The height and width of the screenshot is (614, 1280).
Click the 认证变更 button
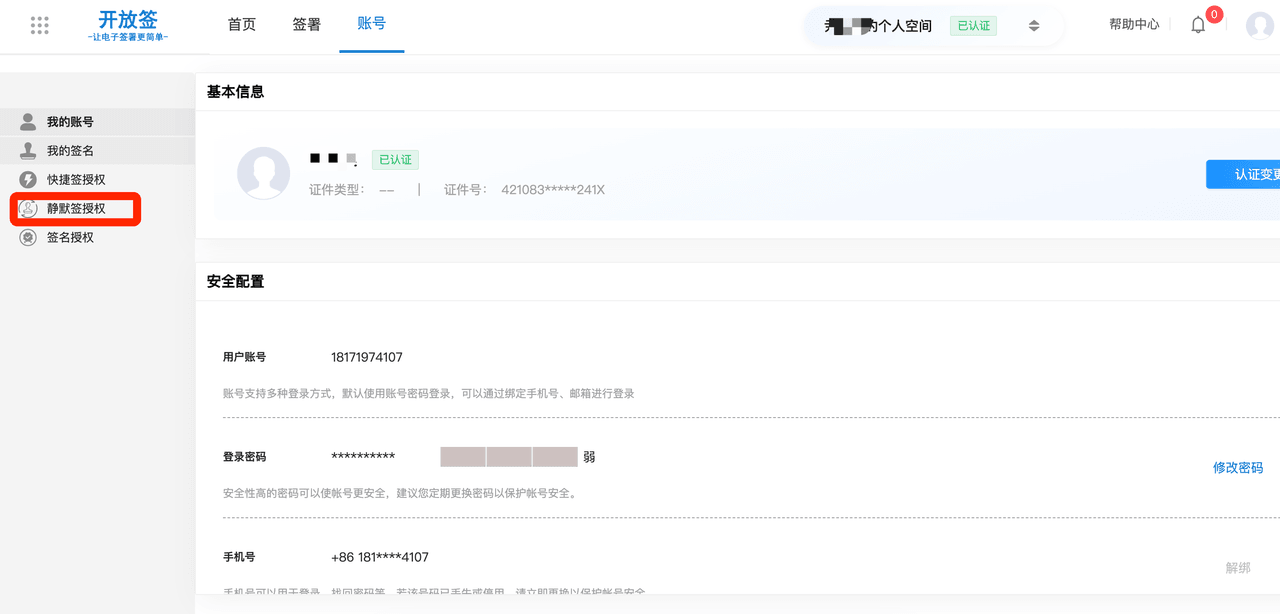(x=1243, y=174)
